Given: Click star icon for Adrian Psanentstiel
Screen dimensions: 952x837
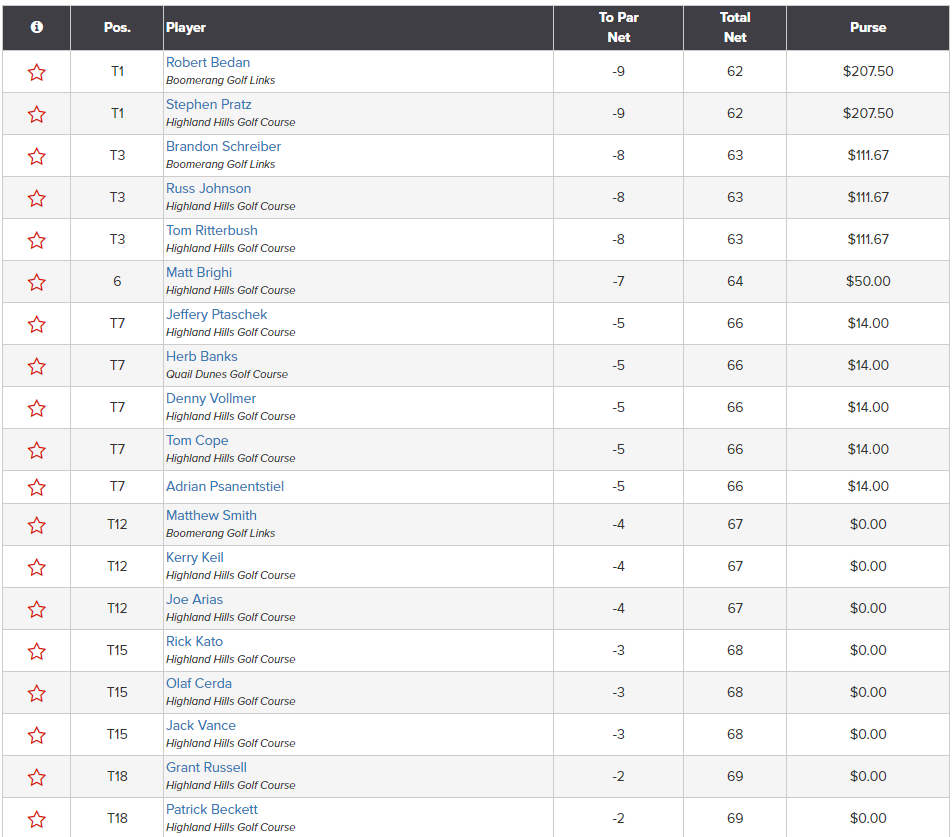Looking at the screenshot, I should [37, 487].
